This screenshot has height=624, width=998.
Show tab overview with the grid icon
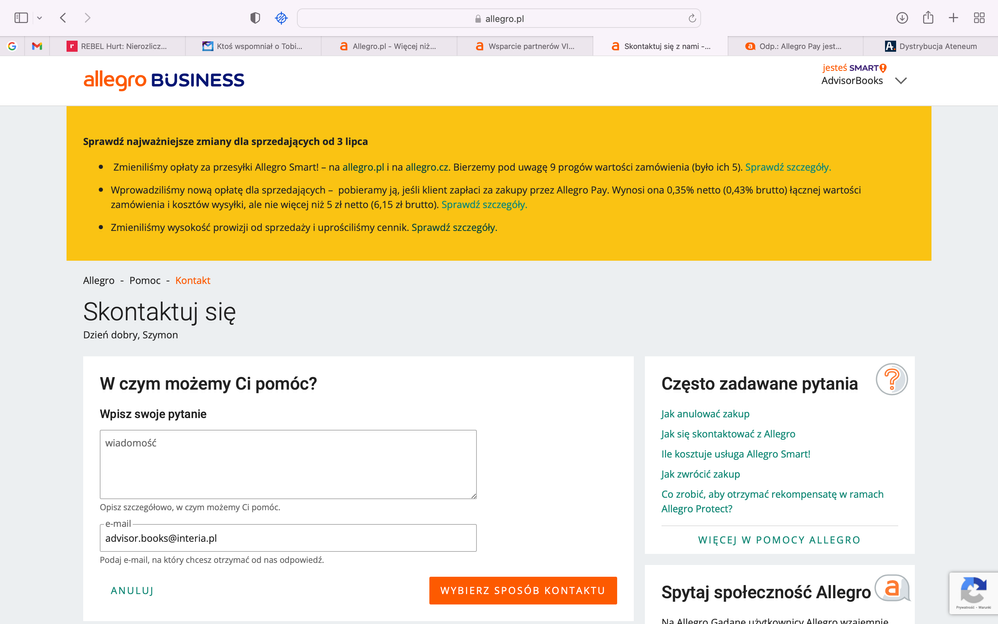tap(979, 17)
